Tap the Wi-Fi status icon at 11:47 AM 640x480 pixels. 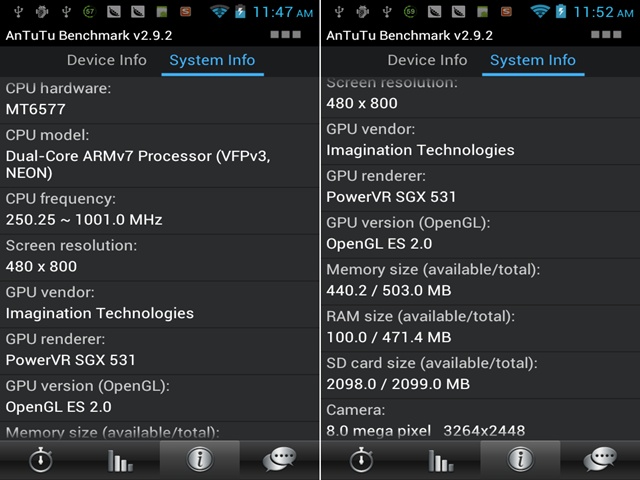pos(219,11)
